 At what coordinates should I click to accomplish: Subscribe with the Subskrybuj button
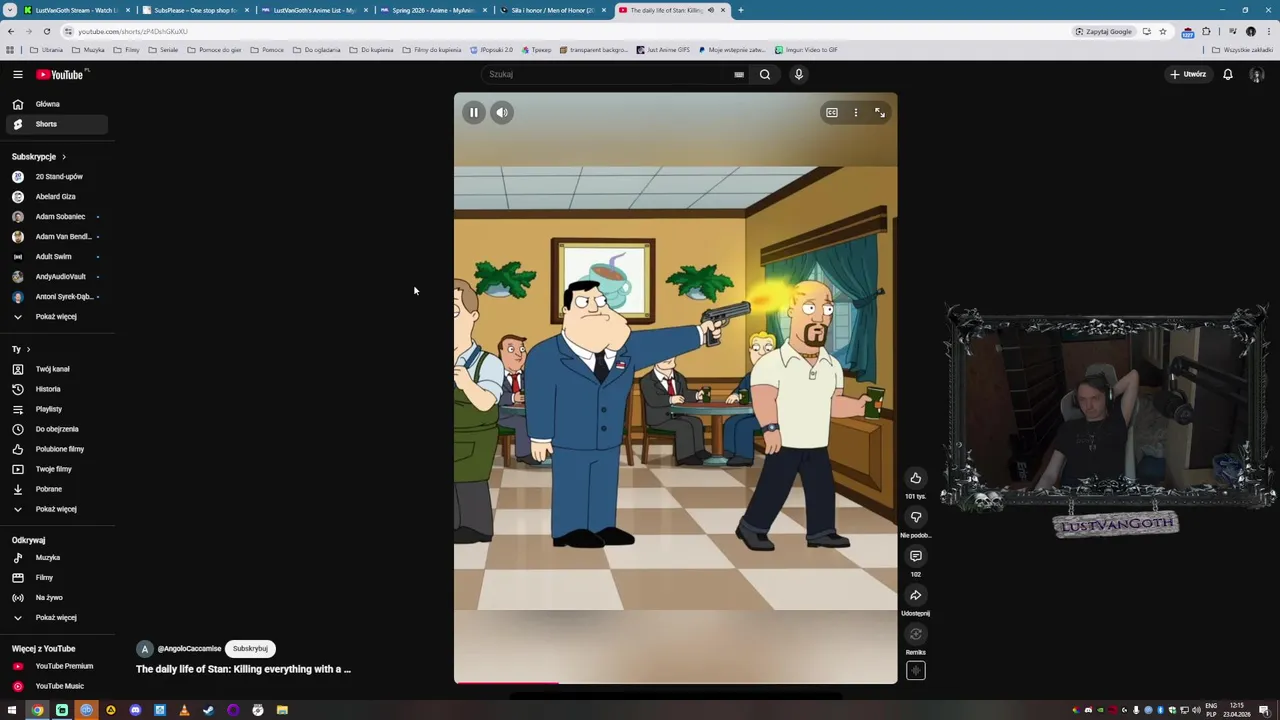coord(250,649)
